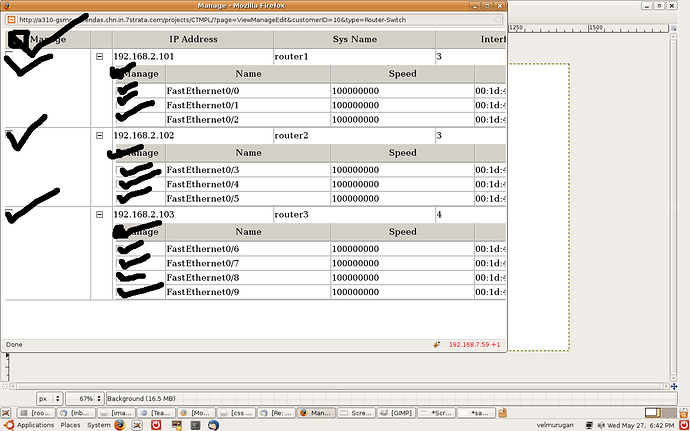
Task: Switch to the [css ... taskbar window
Action: pos(237,413)
